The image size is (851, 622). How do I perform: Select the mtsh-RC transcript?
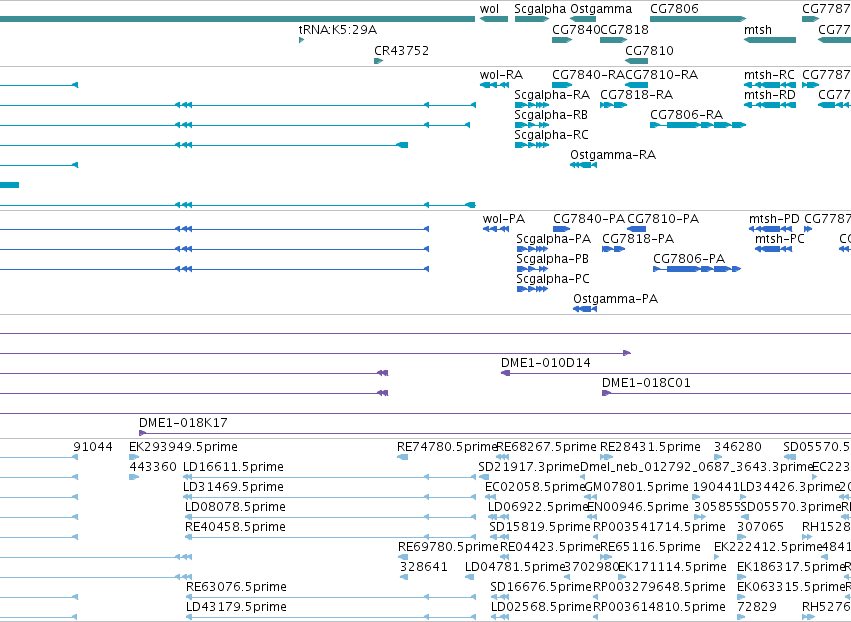click(770, 85)
